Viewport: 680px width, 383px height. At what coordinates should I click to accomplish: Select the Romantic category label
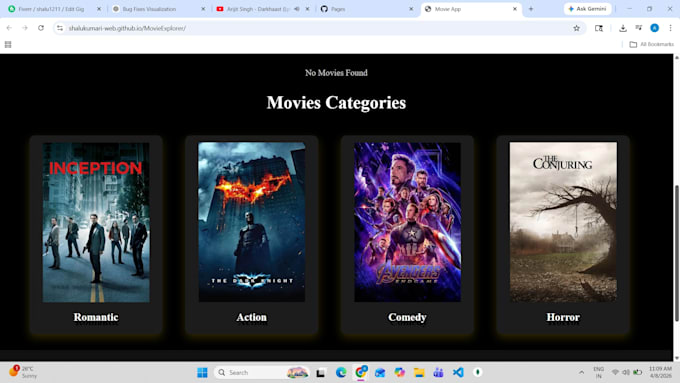[x=96, y=317]
